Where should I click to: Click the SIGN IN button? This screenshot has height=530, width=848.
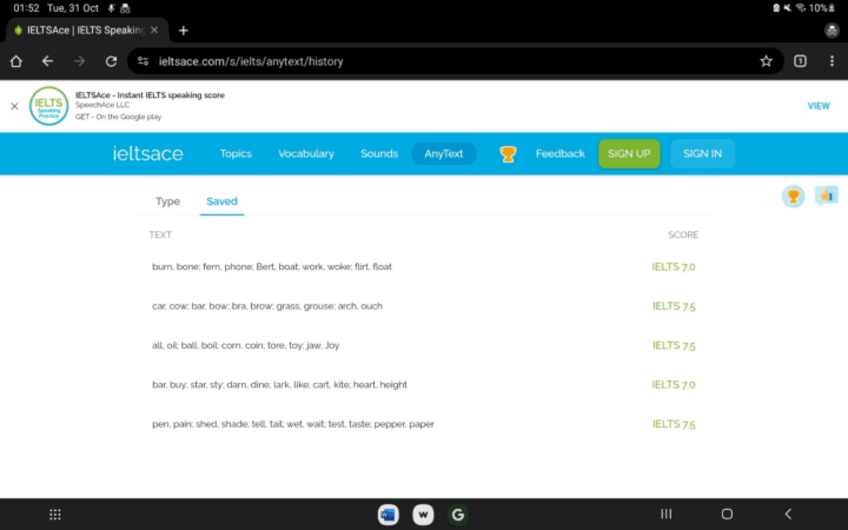point(702,154)
